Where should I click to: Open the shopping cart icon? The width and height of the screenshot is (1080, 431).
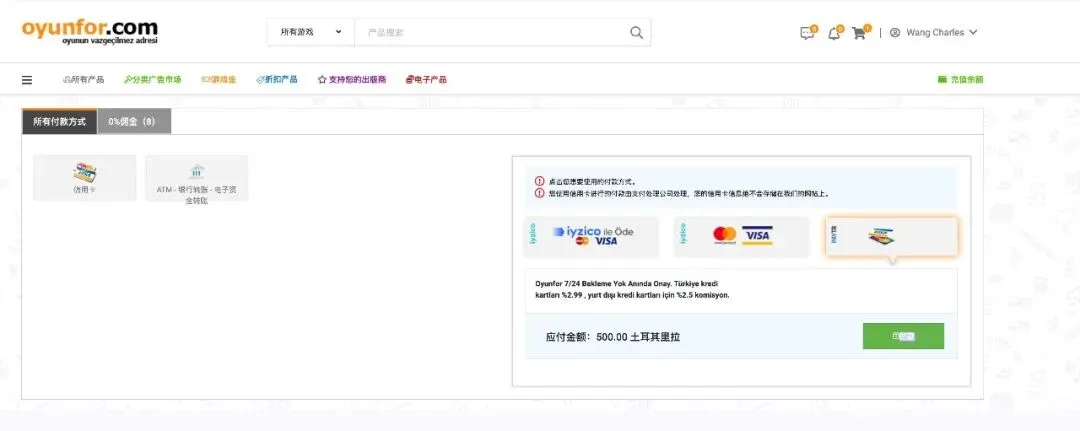(860, 32)
